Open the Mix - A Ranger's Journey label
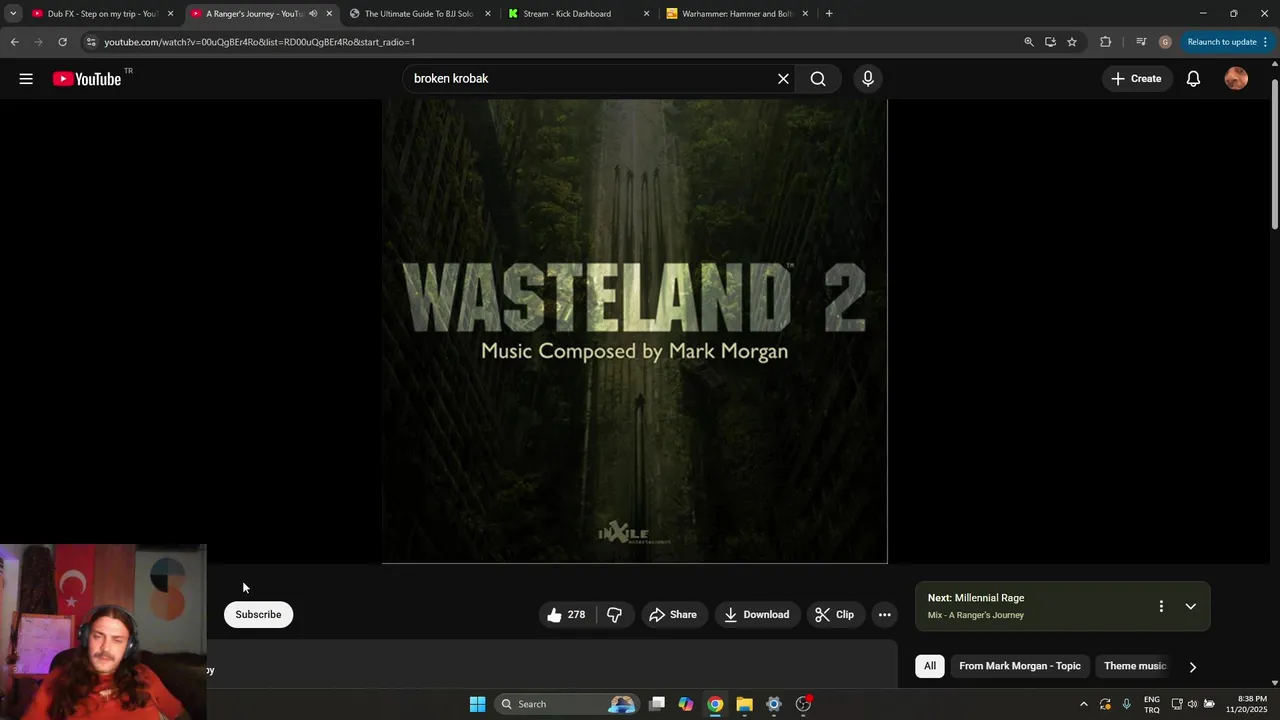 975,615
